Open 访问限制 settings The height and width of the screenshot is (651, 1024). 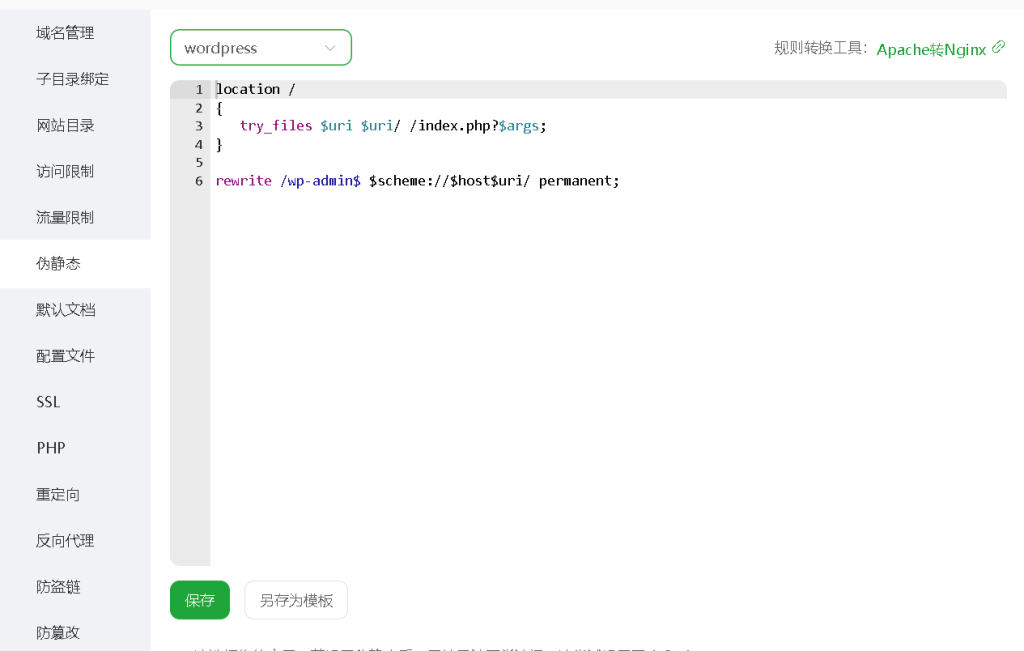tap(65, 171)
